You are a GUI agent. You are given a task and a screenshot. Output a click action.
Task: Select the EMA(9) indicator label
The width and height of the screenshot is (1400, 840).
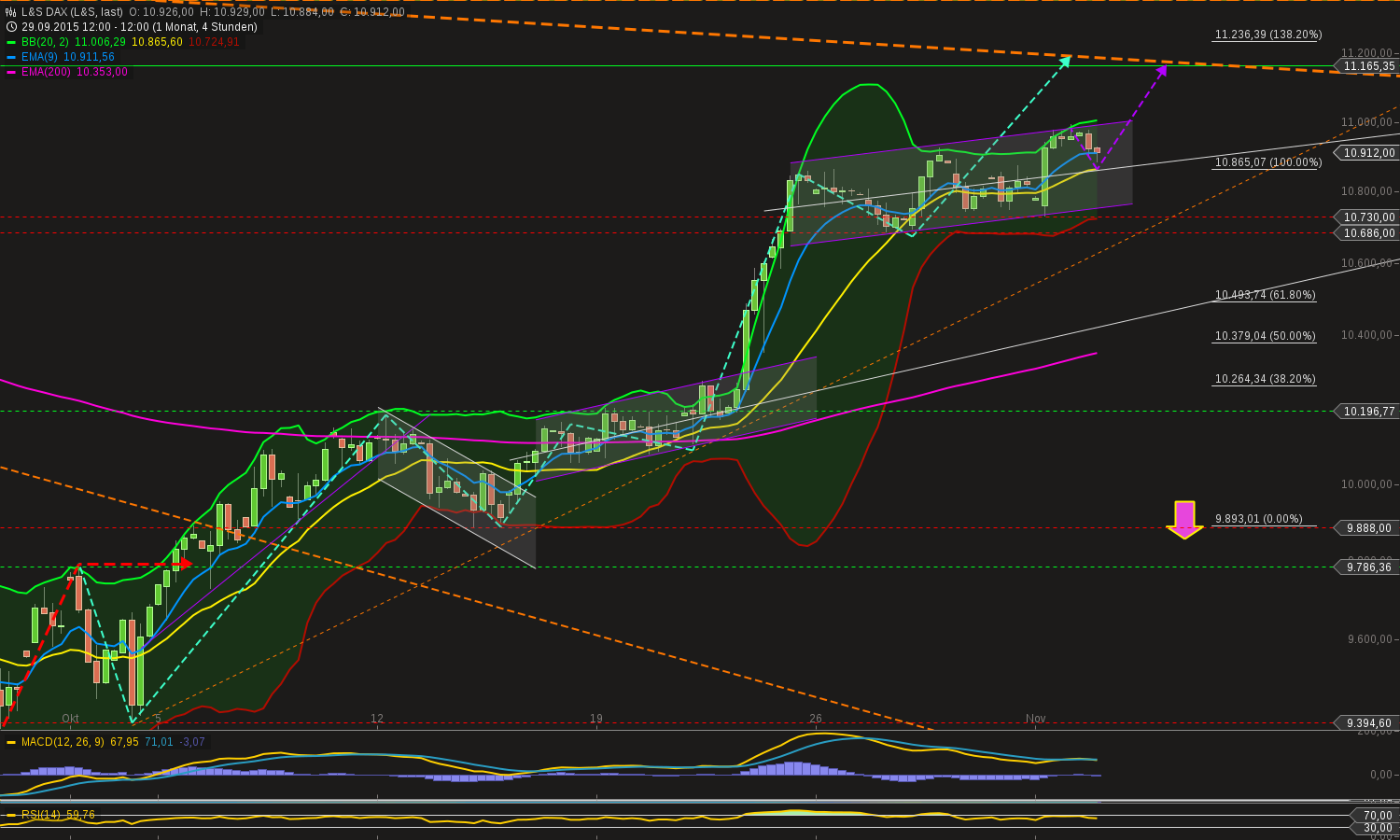[x=40, y=57]
